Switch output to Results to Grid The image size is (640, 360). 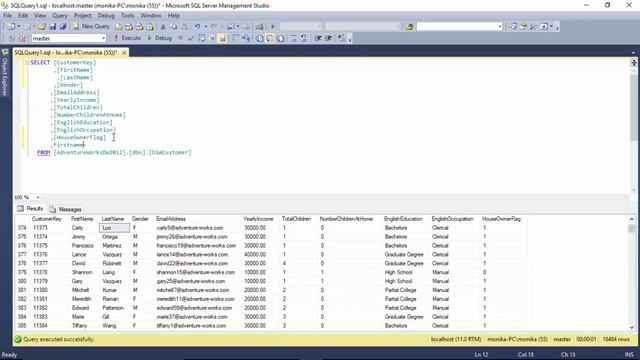tap(270, 38)
